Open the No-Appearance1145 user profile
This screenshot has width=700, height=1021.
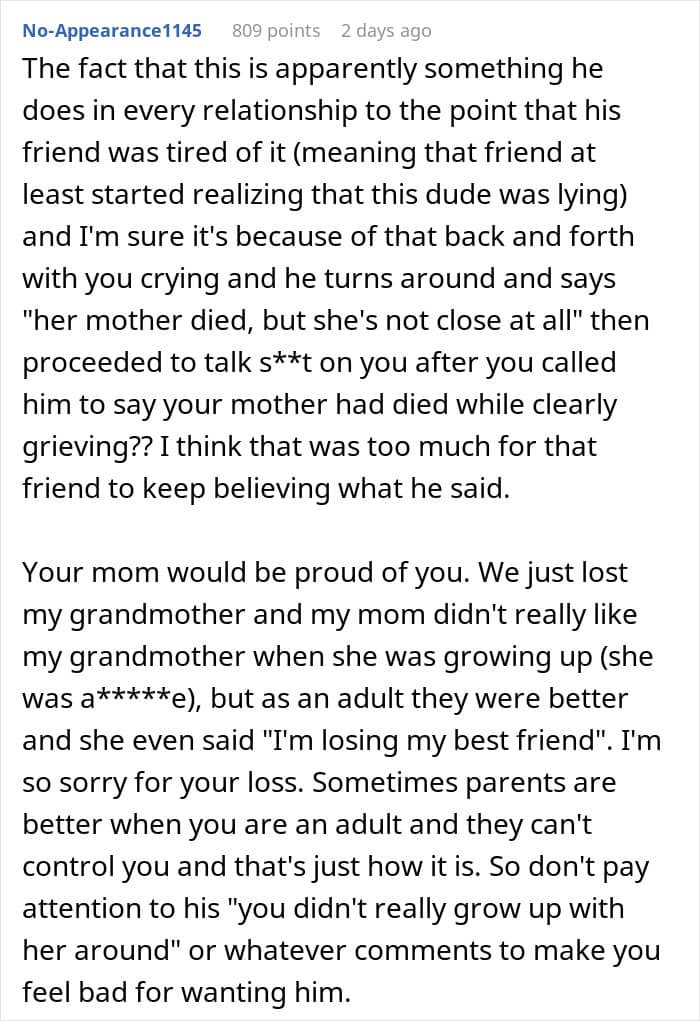point(111,30)
